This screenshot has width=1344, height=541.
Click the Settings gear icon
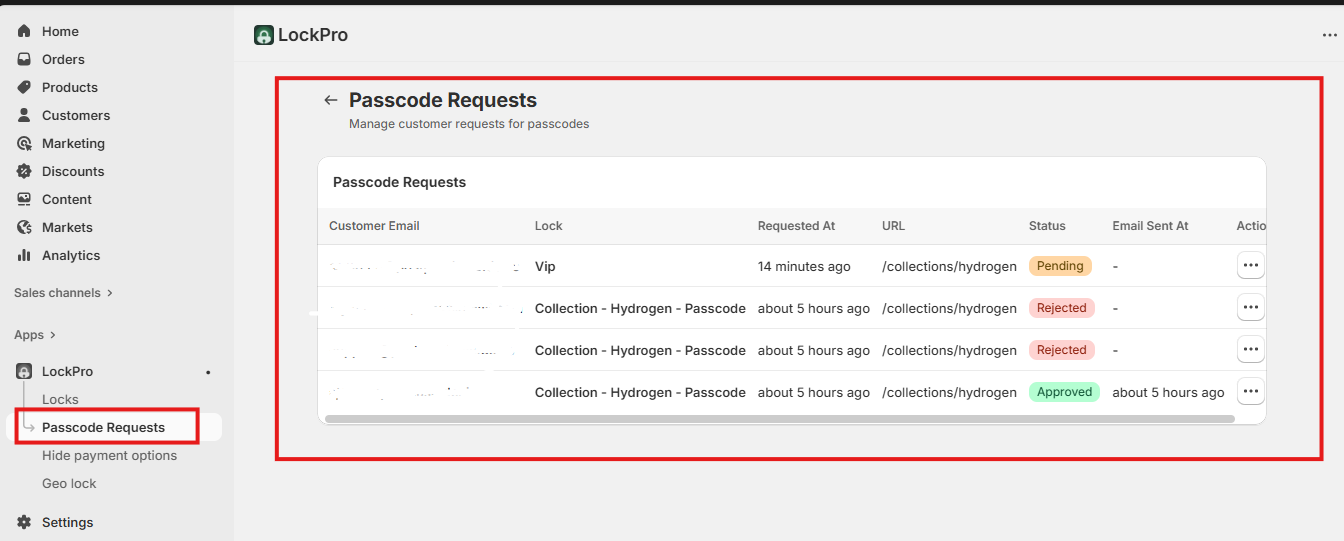pyautogui.click(x=24, y=522)
